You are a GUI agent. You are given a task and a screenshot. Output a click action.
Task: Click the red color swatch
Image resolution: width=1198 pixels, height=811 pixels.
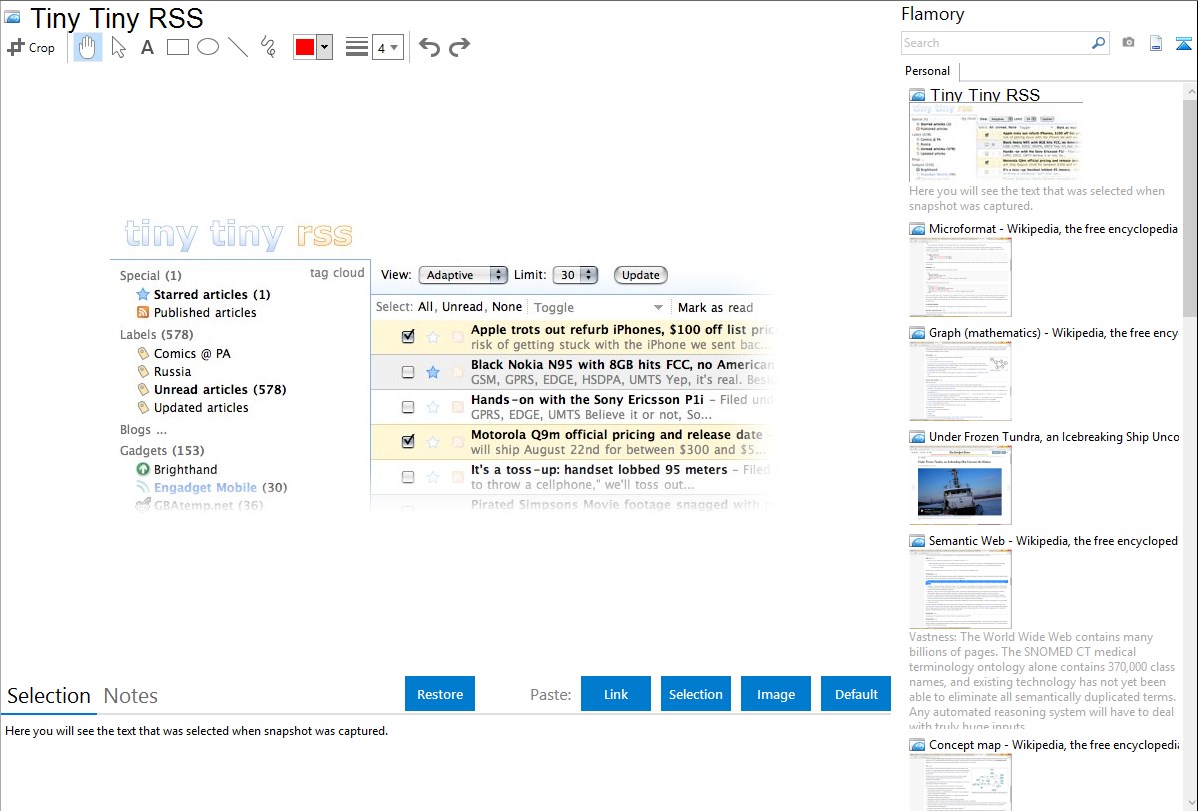pyautogui.click(x=305, y=47)
